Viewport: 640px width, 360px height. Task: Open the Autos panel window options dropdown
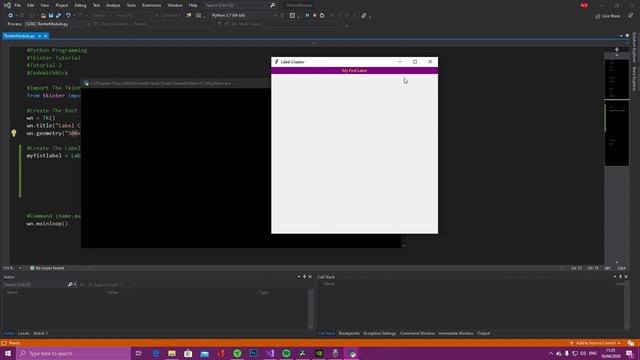[x=299, y=277]
